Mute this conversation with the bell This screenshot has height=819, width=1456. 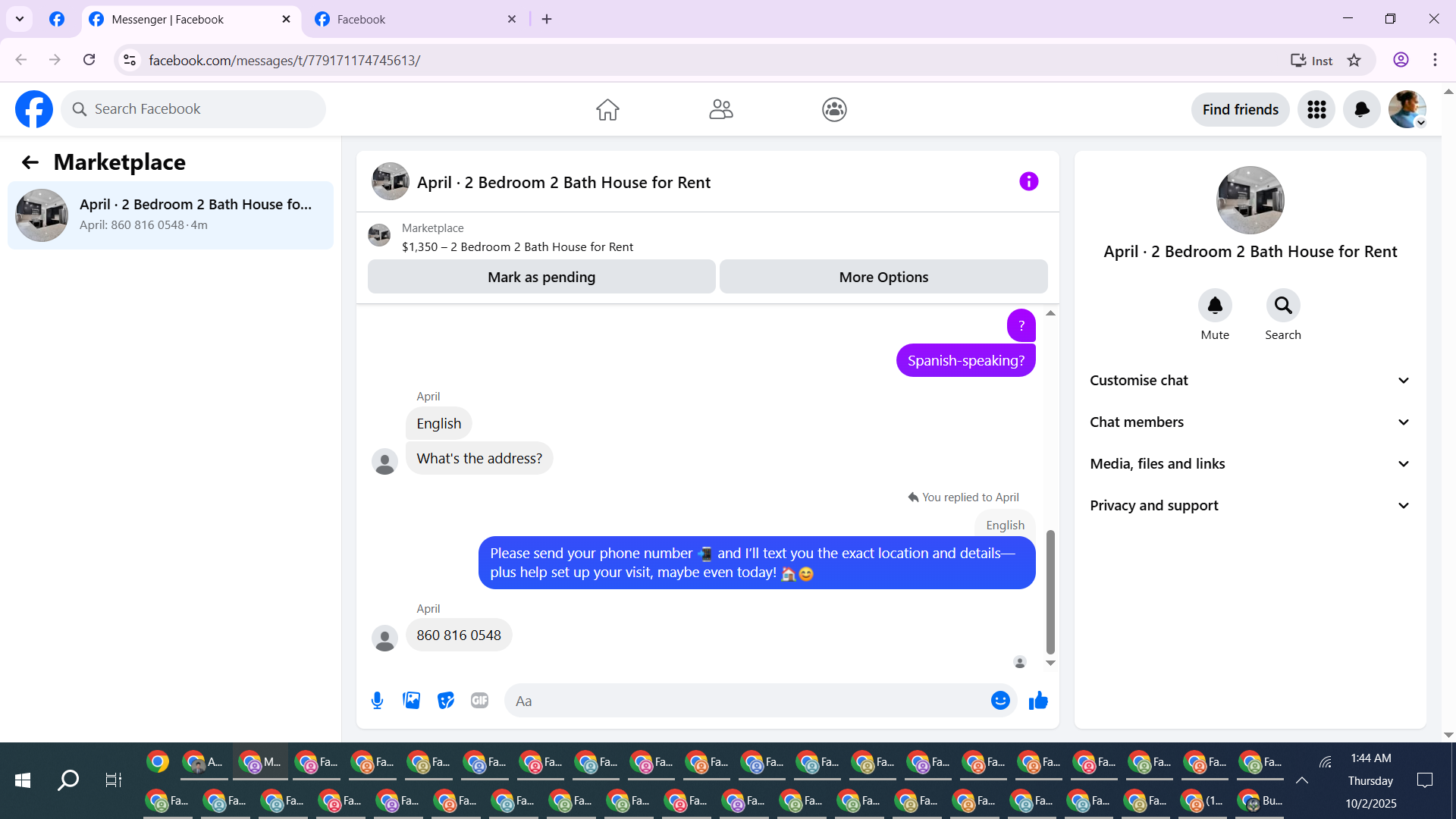point(1215,306)
